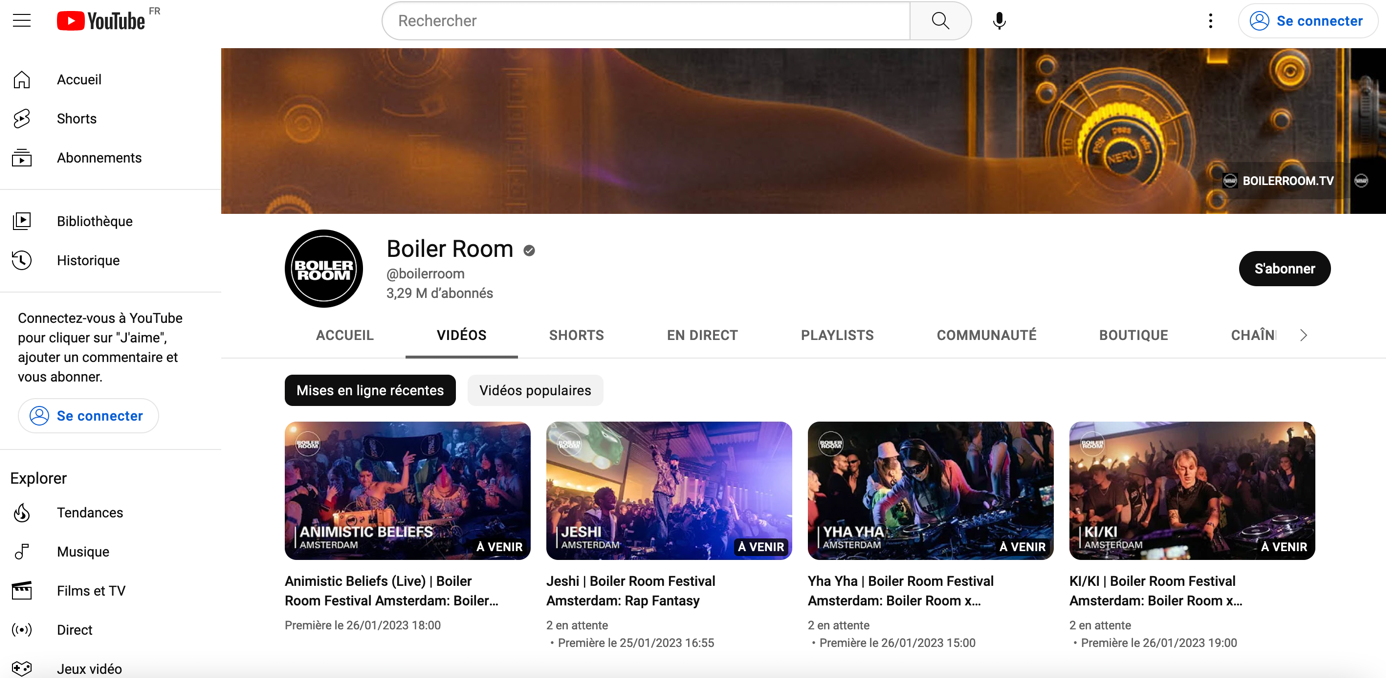Image resolution: width=1386 pixels, height=678 pixels.
Task: Click the Direct live broadcast icon
Action: (x=22, y=630)
